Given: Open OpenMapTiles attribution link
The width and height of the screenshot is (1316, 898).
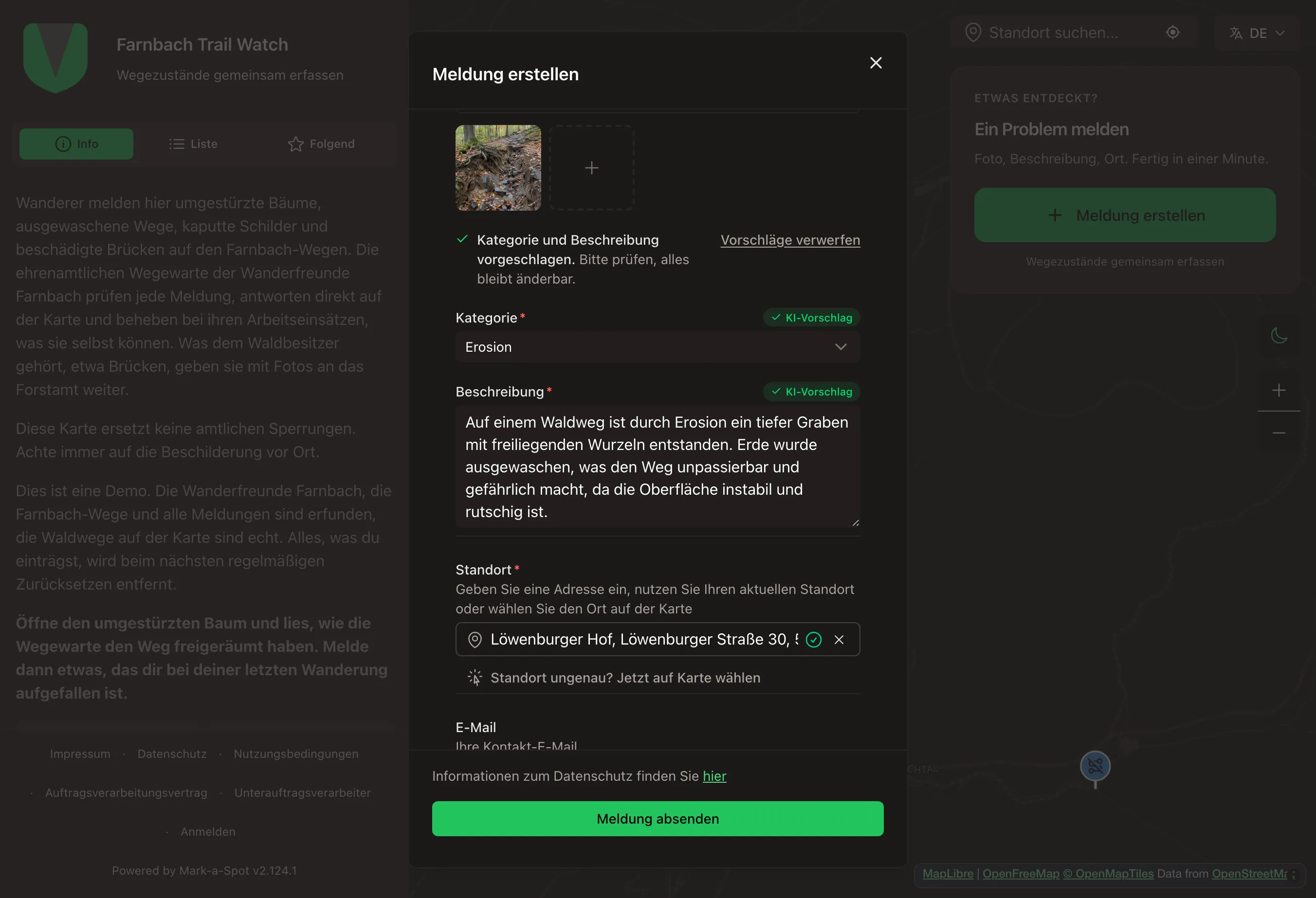Looking at the screenshot, I should click(x=1108, y=873).
